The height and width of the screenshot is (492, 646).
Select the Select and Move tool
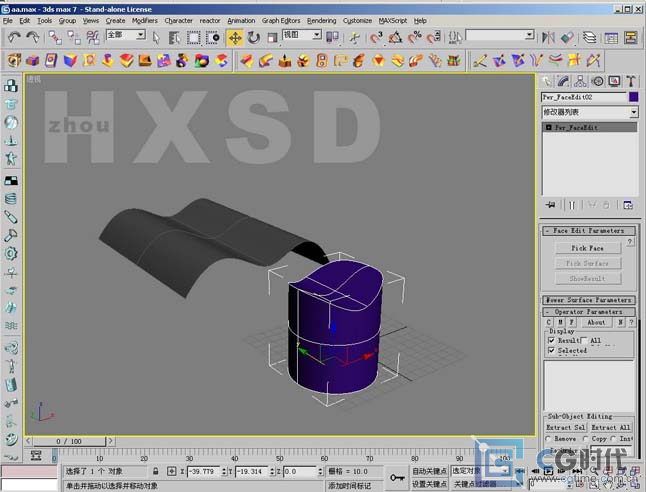click(x=235, y=37)
